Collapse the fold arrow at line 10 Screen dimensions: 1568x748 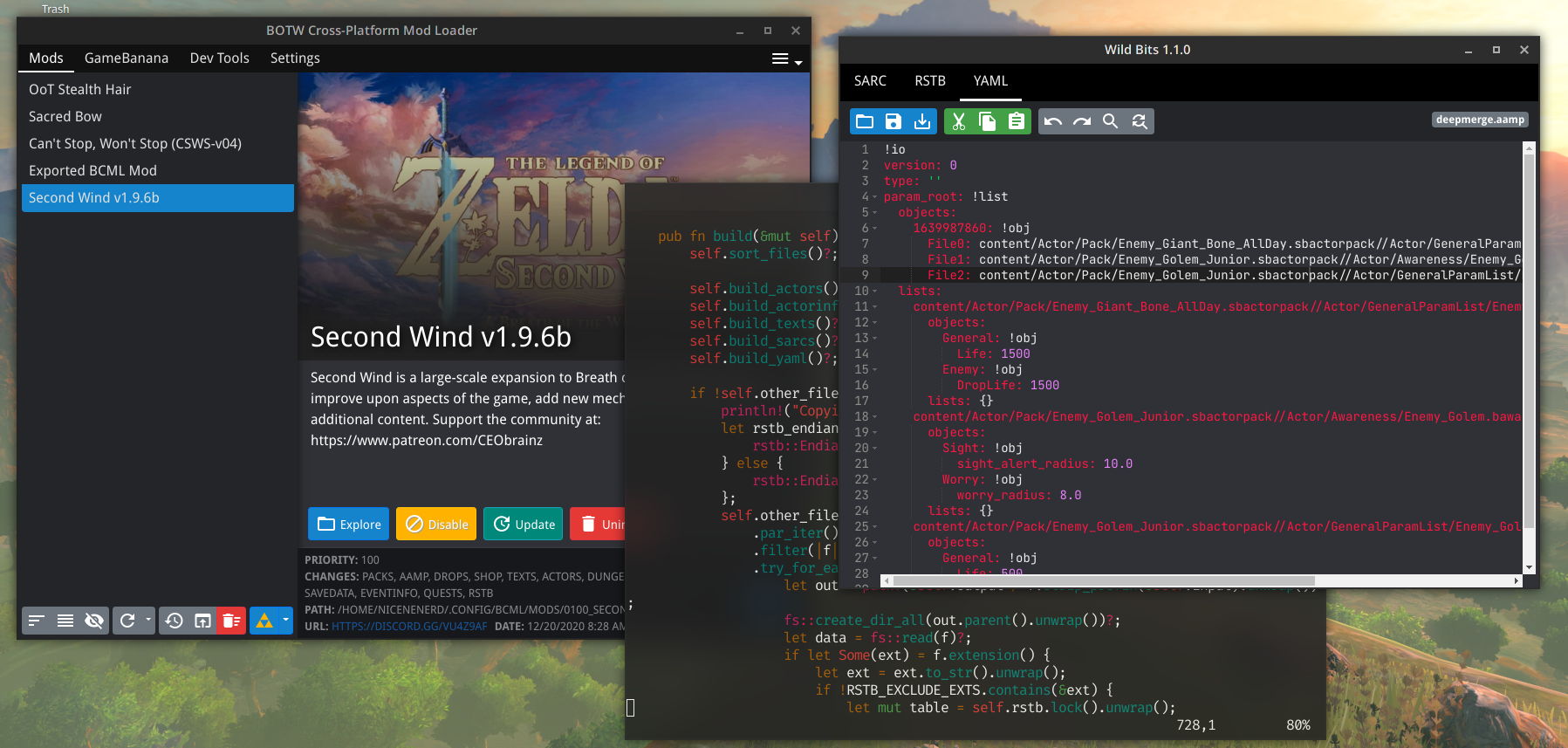[x=875, y=292]
